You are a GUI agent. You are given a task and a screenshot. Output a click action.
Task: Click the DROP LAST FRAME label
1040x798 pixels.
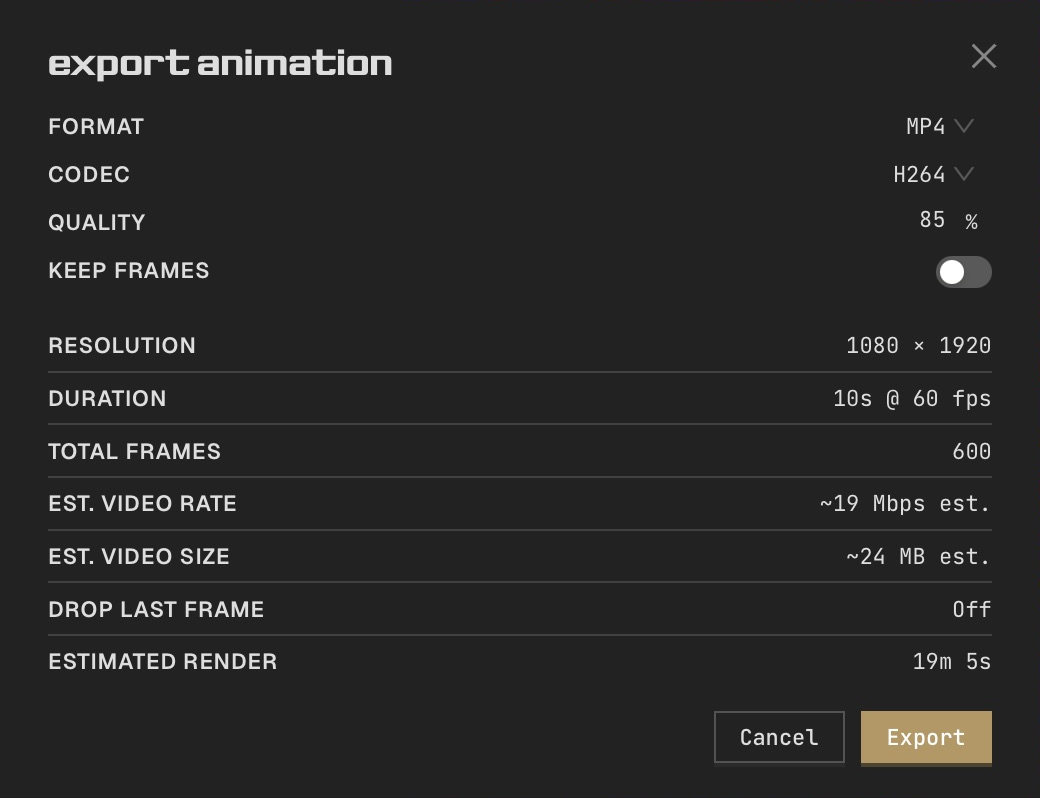pyautogui.click(x=157, y=610)
